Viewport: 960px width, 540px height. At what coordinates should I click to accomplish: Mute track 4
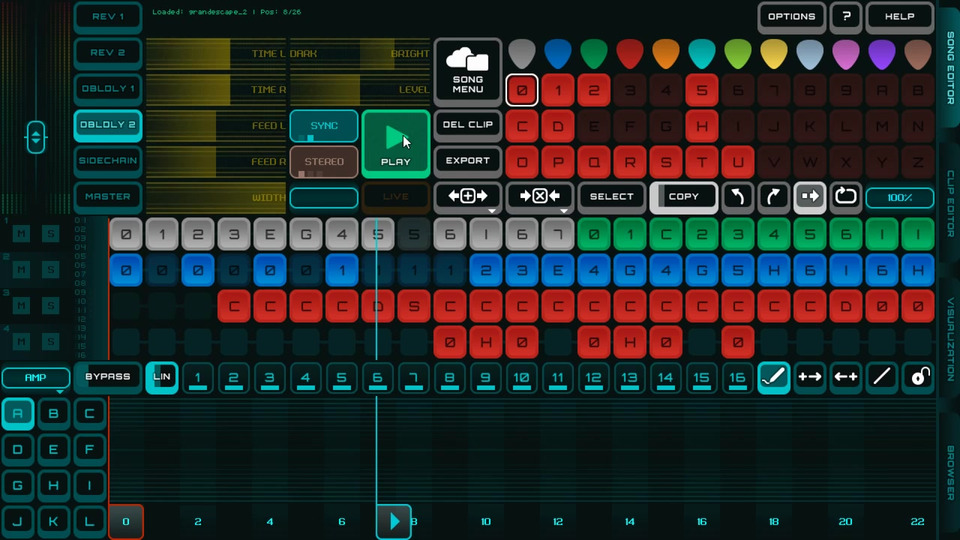tap(21, 342)
